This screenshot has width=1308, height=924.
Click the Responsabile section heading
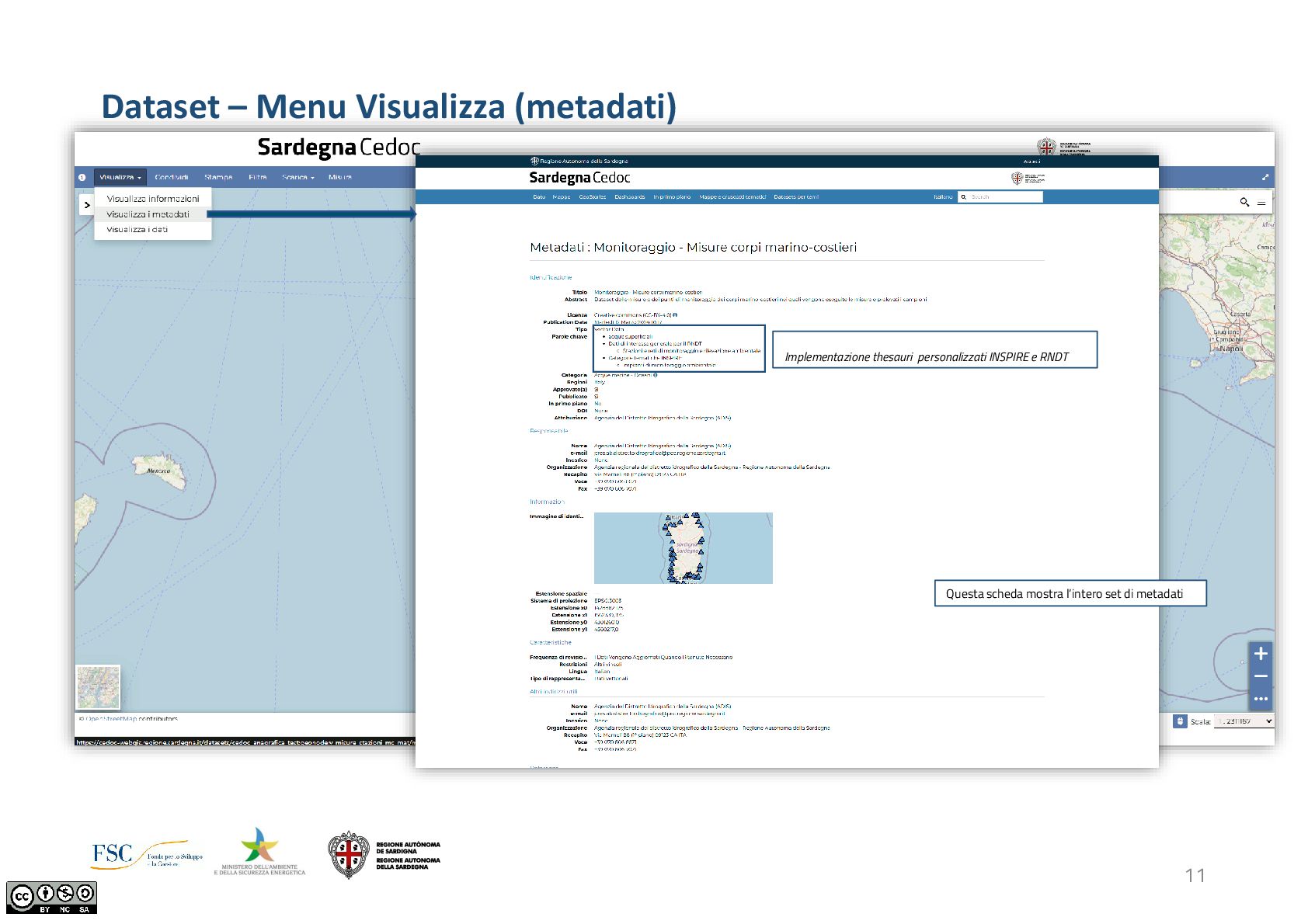tap(549, 431)
